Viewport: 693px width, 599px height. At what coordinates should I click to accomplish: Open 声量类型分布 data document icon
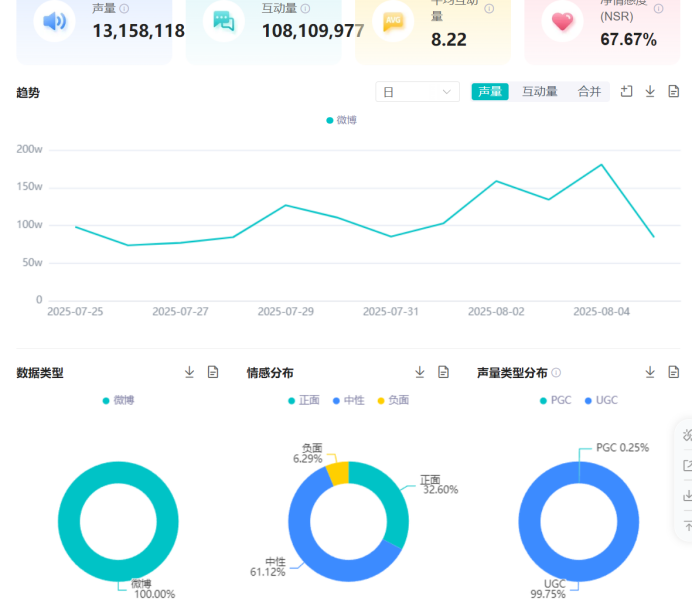(674, 372)
